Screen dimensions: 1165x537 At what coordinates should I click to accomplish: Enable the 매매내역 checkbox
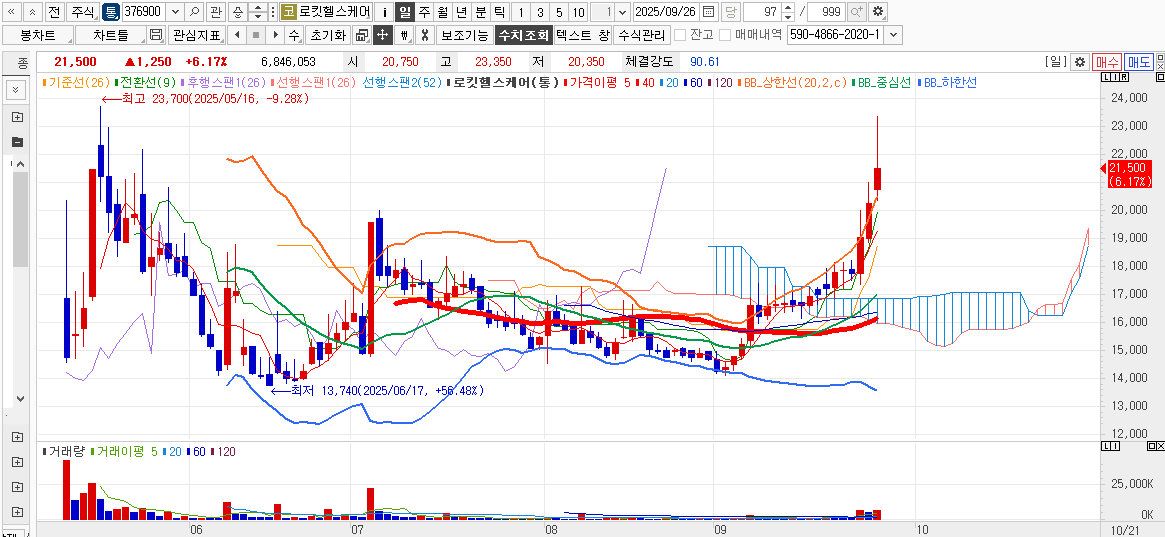pyautogui.click(x=725, y=35)
